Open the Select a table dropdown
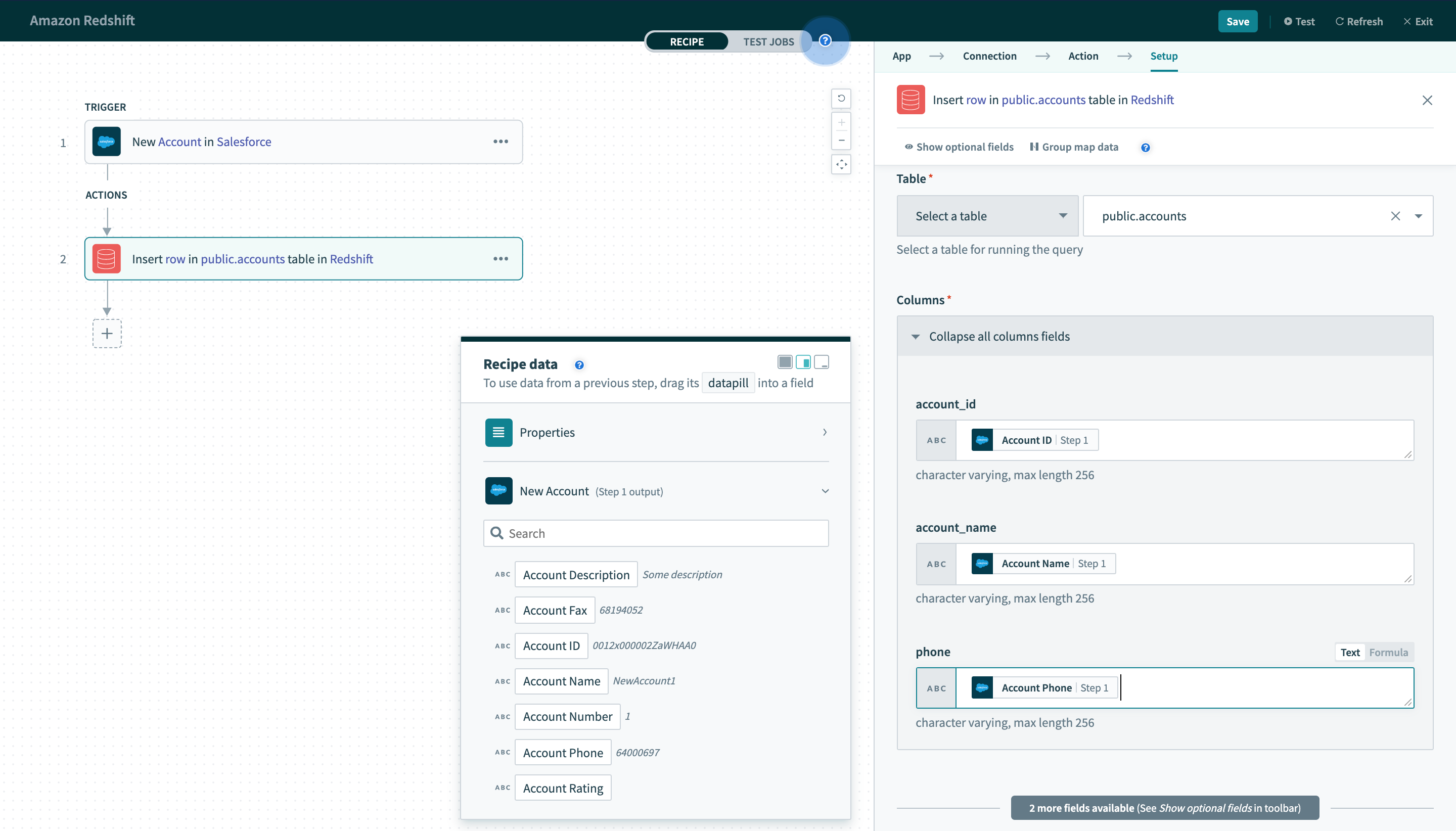Viewport: 1456px width, 831px height. [985, 215]
